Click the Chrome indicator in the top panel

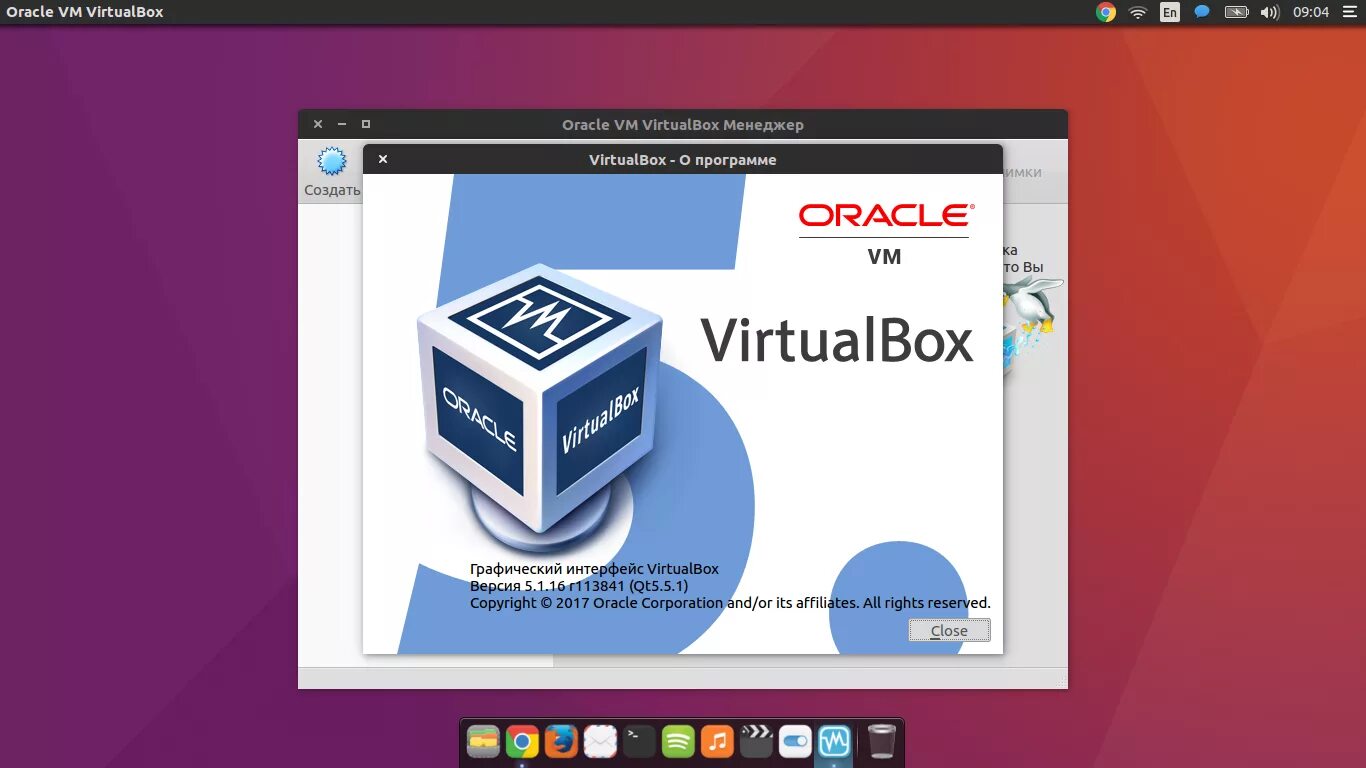point(1105,12)
